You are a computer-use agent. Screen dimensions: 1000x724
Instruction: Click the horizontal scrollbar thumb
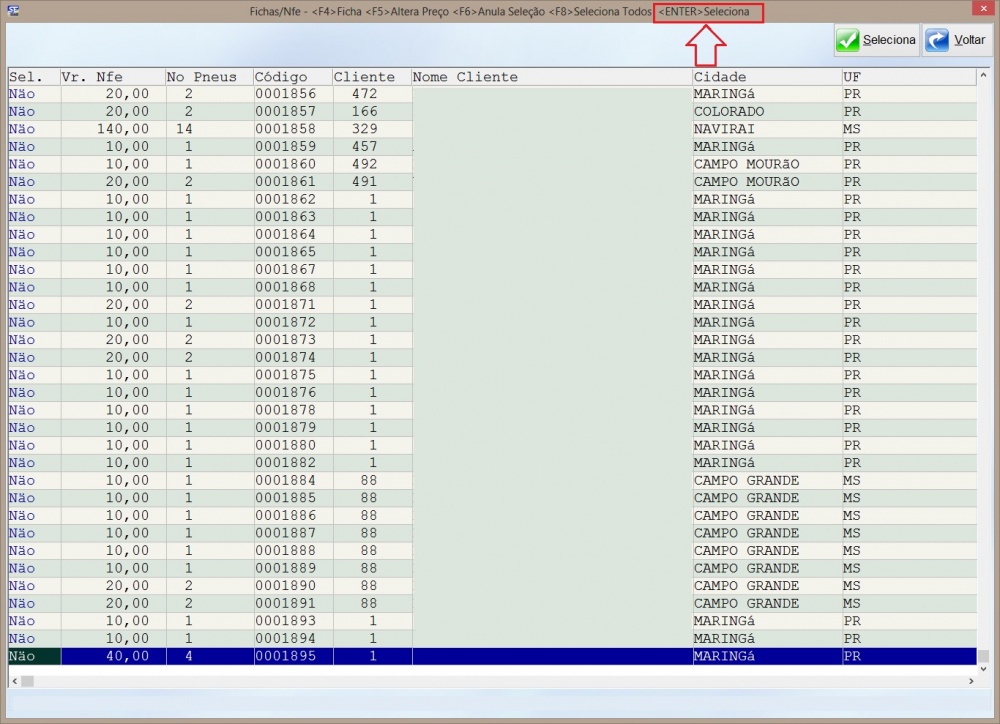pyautogui.click(x=27, y=681)
